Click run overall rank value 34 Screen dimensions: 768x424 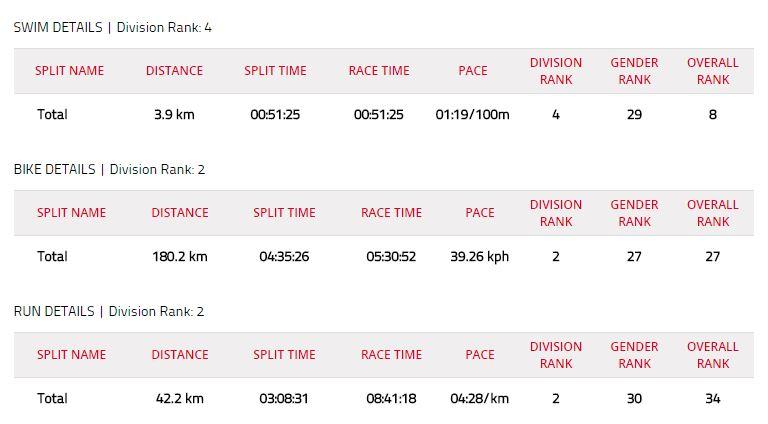713,399
